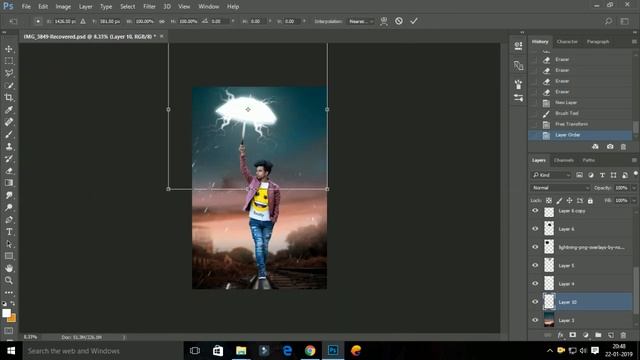Create a new group folder icon
The height and width of the screenshot is (360, 640).
point(598,335)
